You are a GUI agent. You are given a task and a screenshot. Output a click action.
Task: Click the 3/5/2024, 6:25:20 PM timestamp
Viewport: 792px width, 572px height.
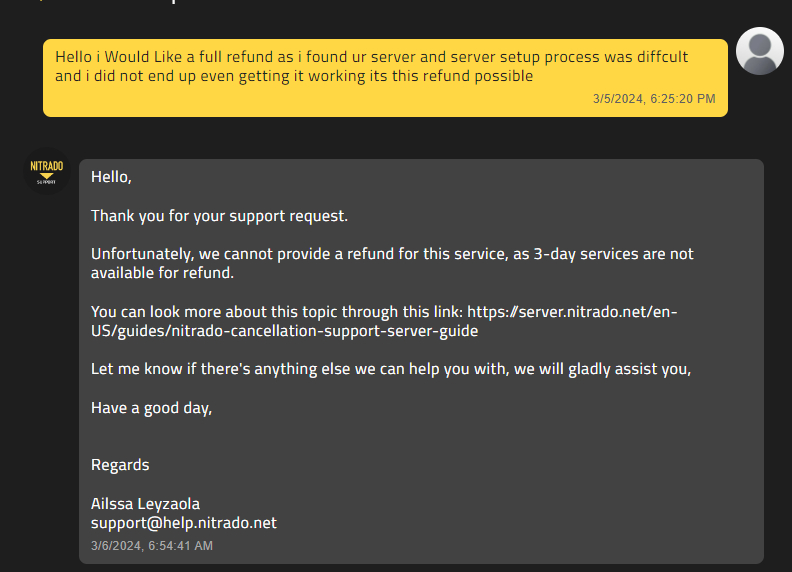tap(653, 99)
